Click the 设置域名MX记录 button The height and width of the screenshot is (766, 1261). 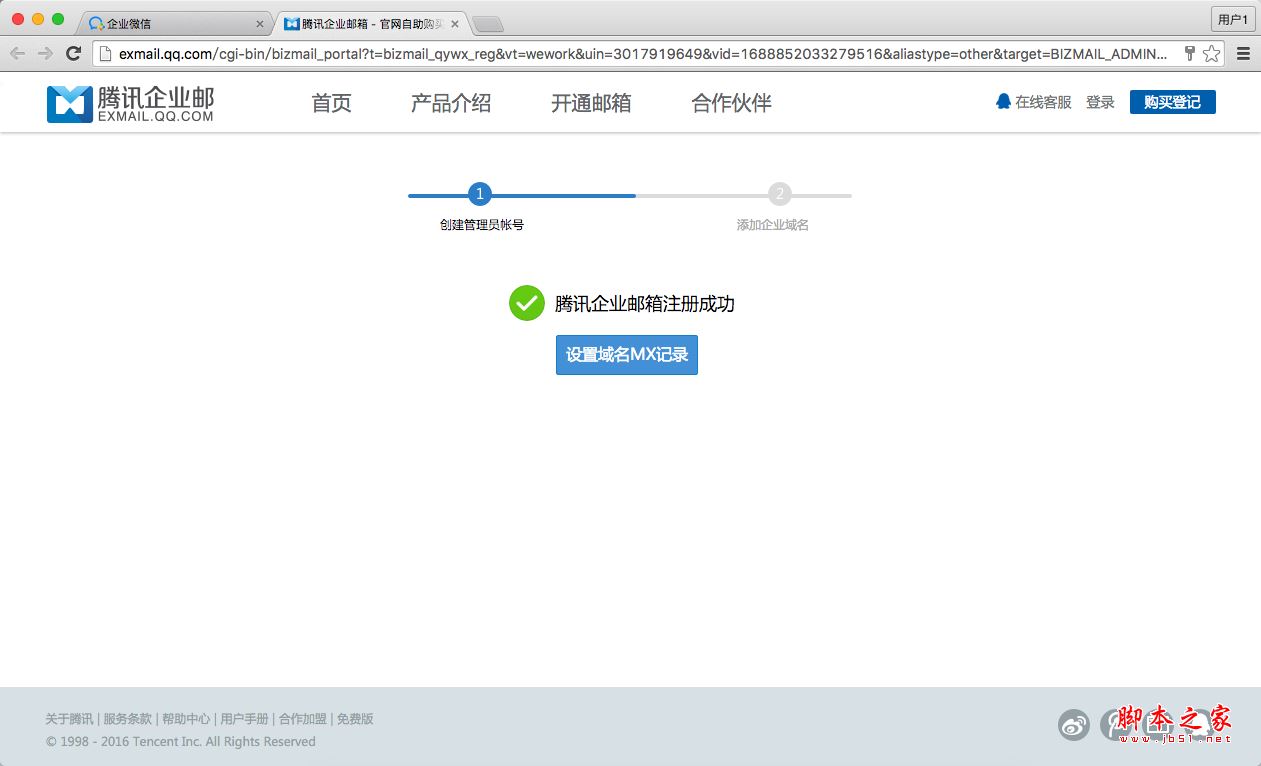[x=626, y=355]
